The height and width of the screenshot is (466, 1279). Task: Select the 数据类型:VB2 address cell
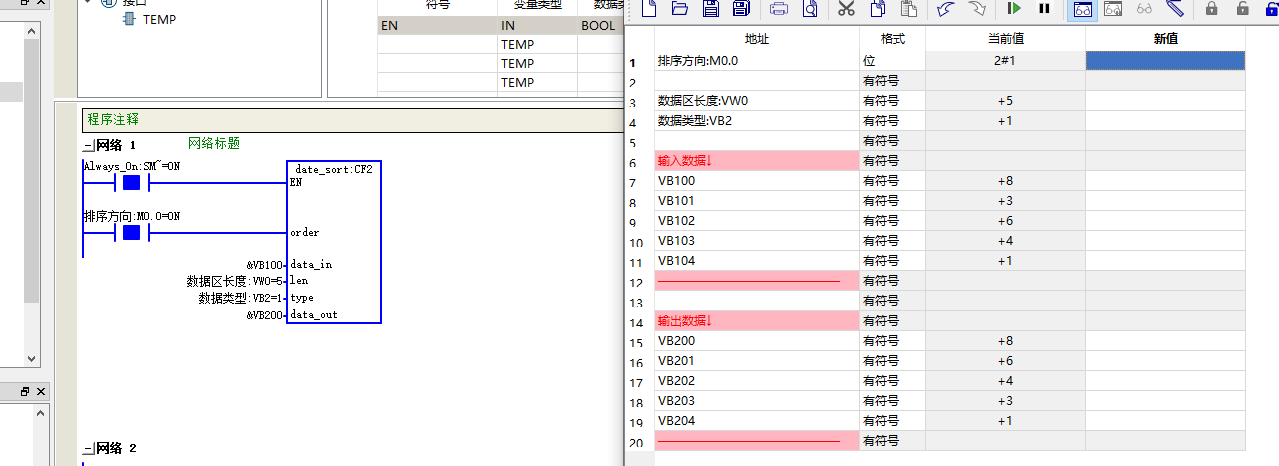click(757, 121)
